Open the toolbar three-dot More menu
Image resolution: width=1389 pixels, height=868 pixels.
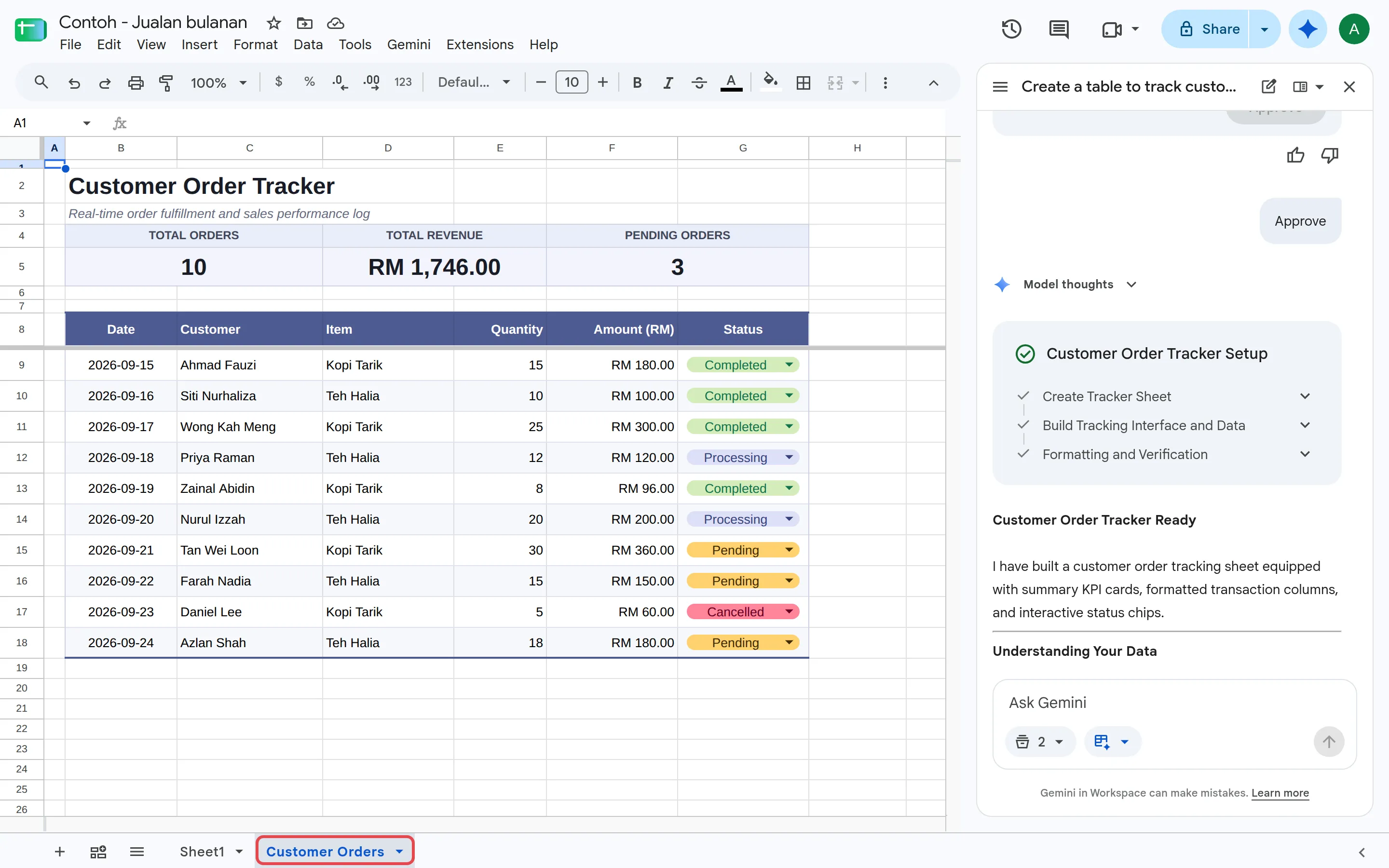point(885,82)
